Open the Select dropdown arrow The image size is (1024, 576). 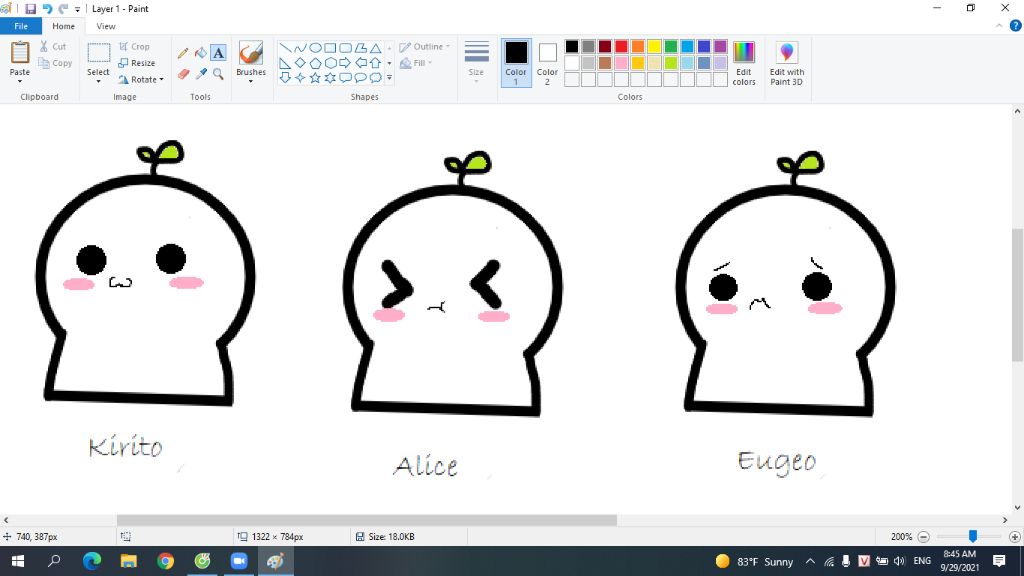[99, 81]
